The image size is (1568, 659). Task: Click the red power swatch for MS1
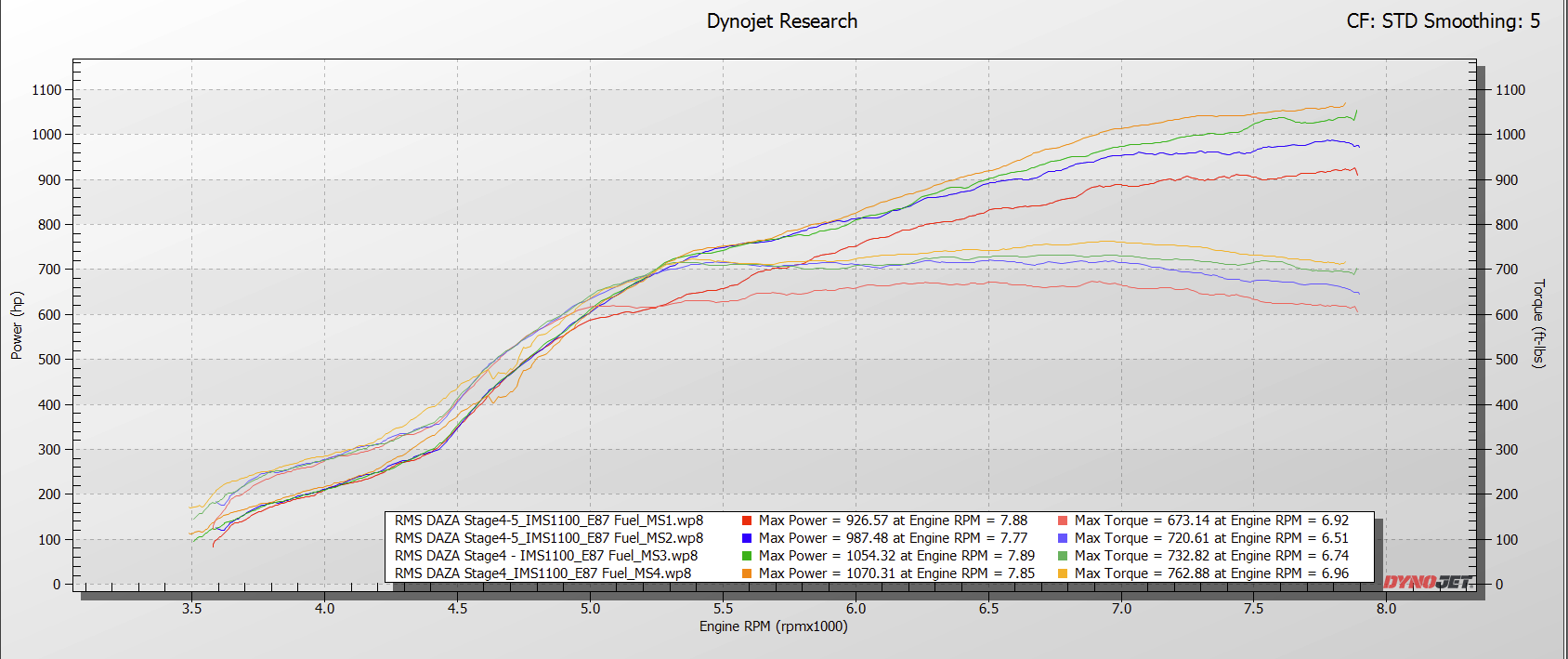[747, 521]
